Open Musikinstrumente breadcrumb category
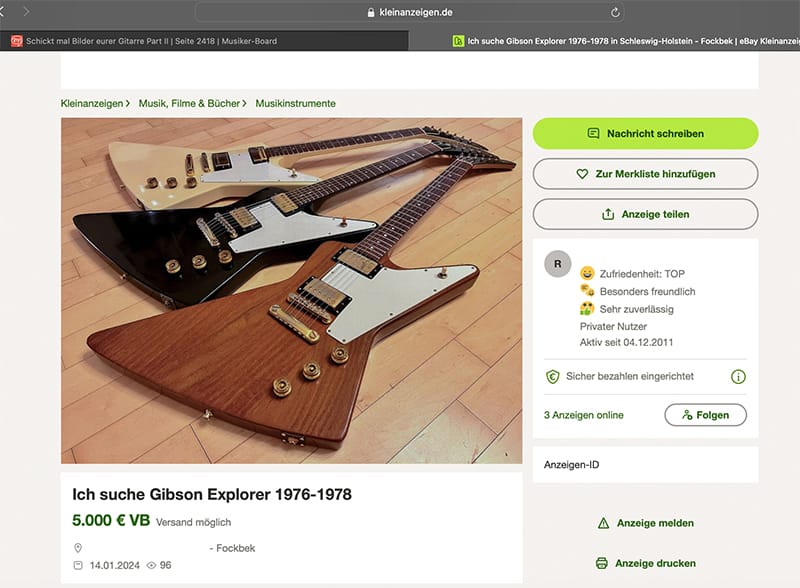The width and height of the screenshot is (800, 588). (295, 103)
